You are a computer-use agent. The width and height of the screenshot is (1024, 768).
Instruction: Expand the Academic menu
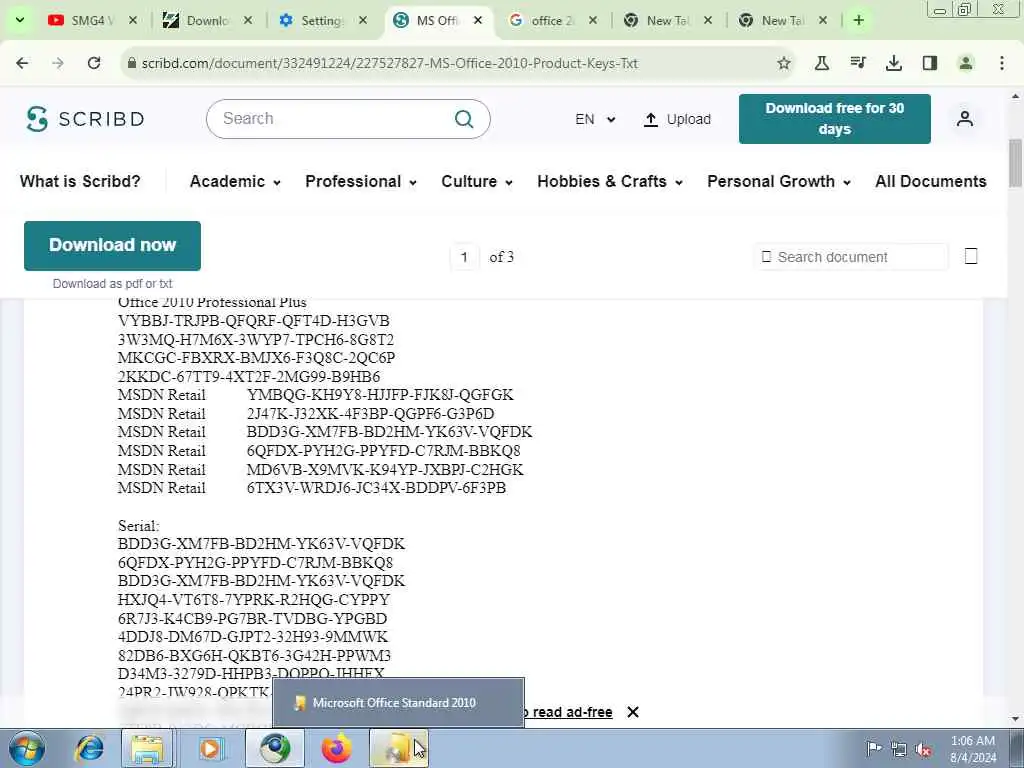tap(235, 182)
